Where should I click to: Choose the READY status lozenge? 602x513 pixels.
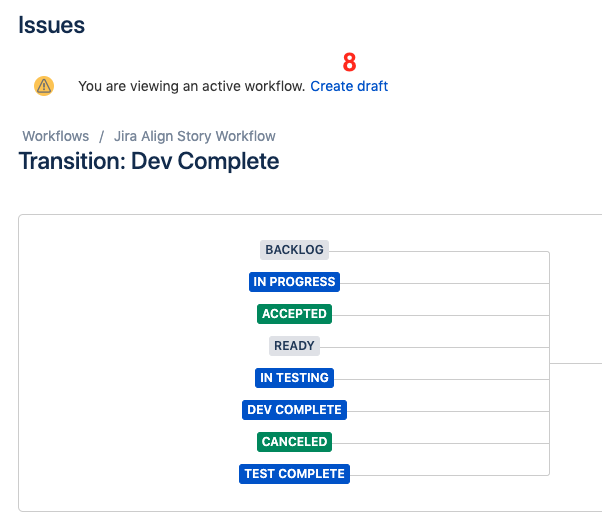pyautogui.click(x=294, y=346)
